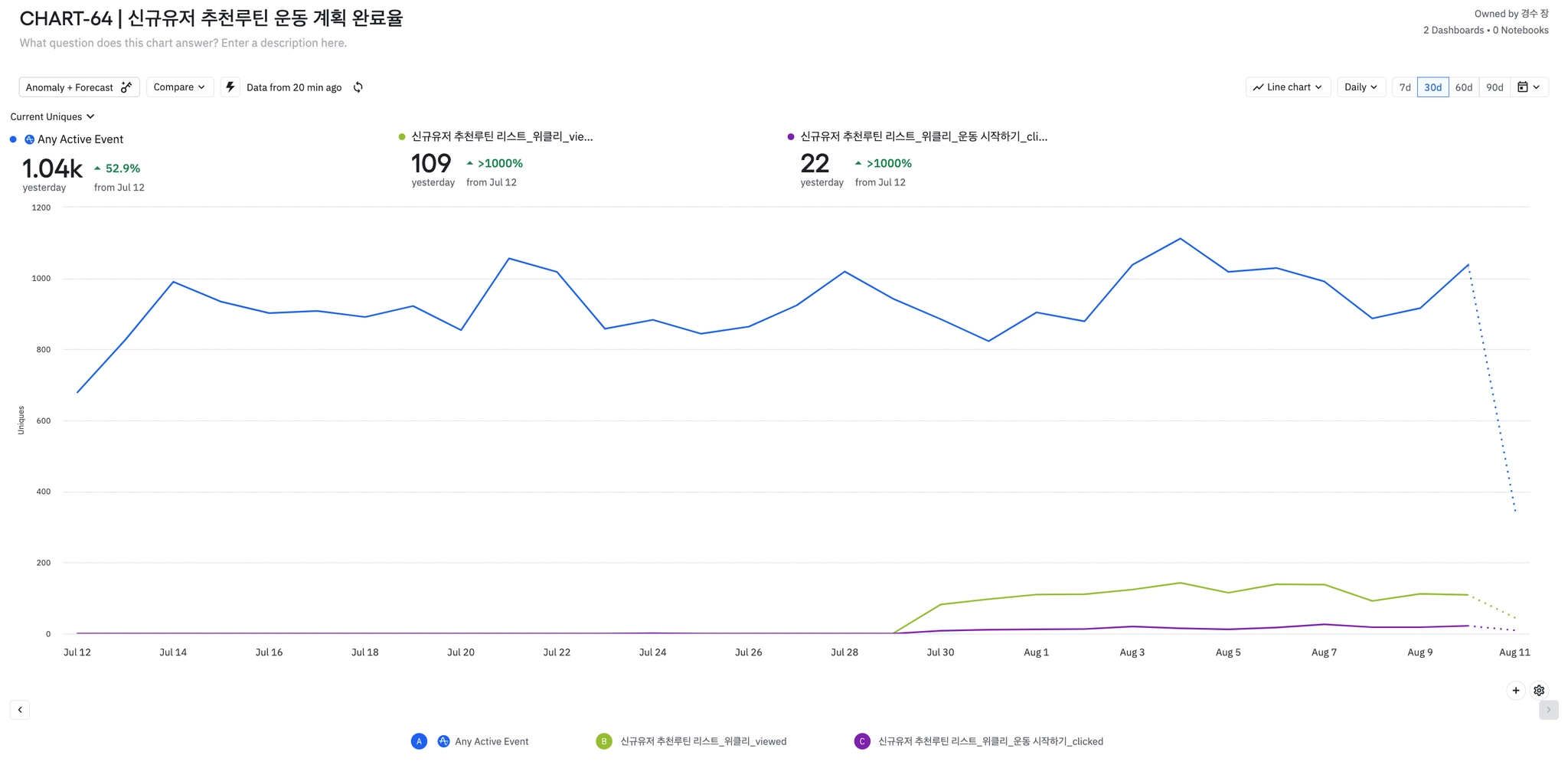The height and width of the screenshot is (765, 1568).
Task: Open chart settings gear icon
Action: (1539, 690)
